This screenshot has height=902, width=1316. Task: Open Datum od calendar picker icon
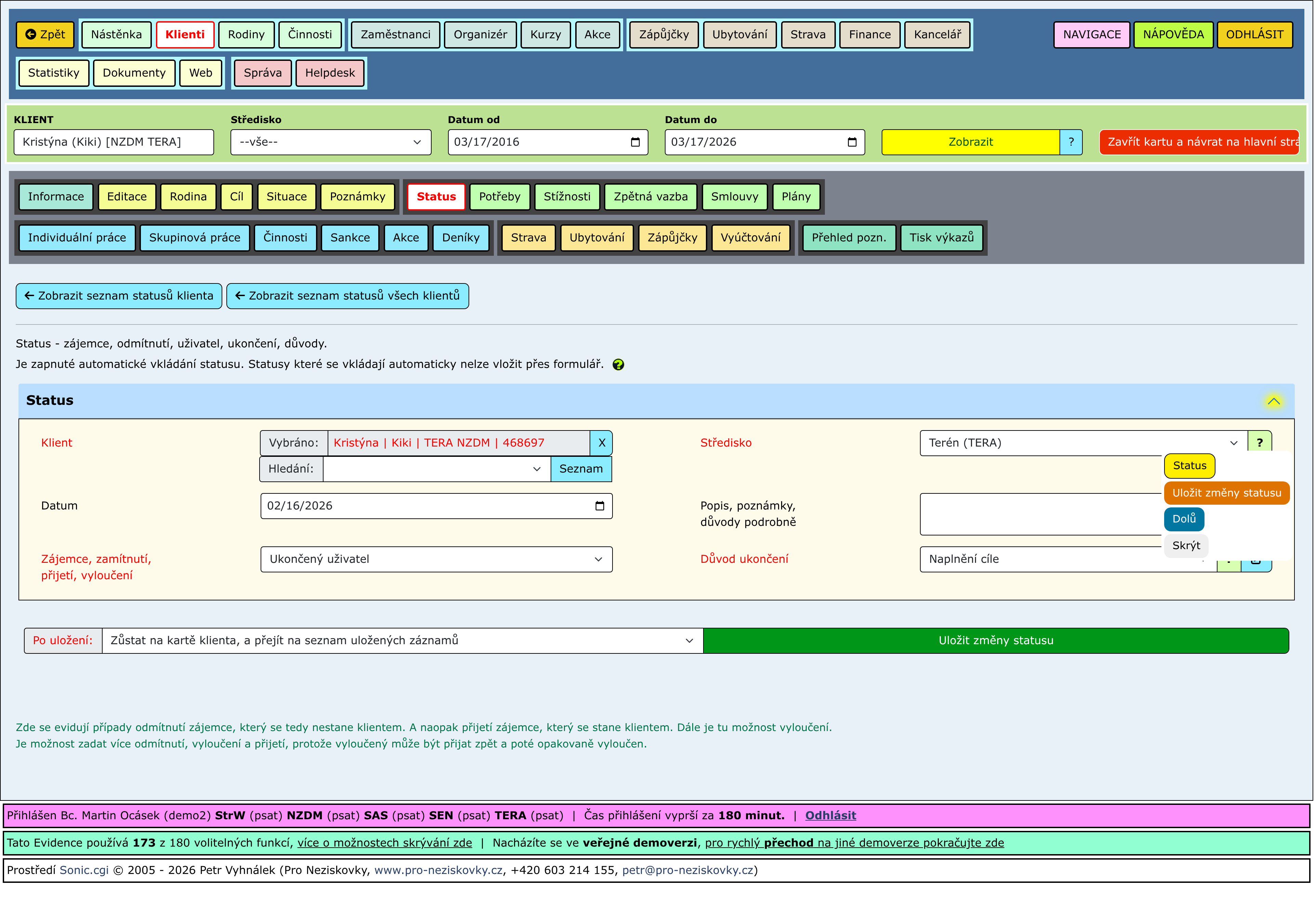pyautogui.click(x=635, y=142)
